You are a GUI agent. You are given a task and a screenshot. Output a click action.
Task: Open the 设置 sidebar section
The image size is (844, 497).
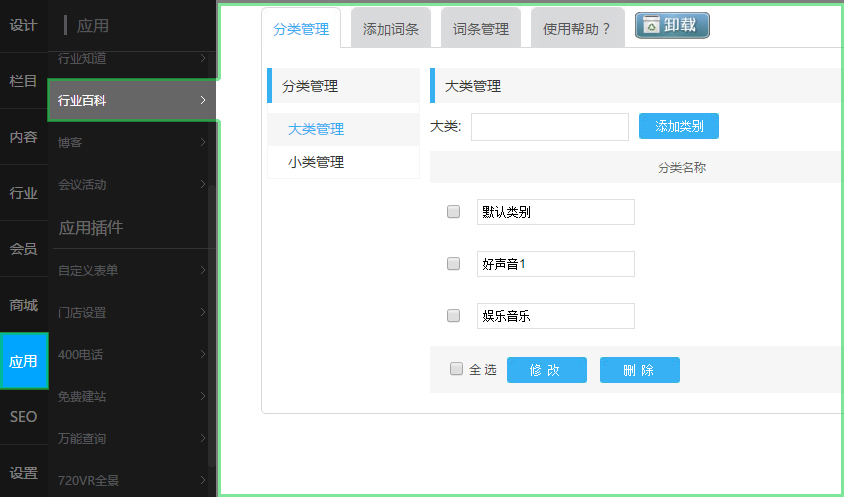tap(24, 473)
